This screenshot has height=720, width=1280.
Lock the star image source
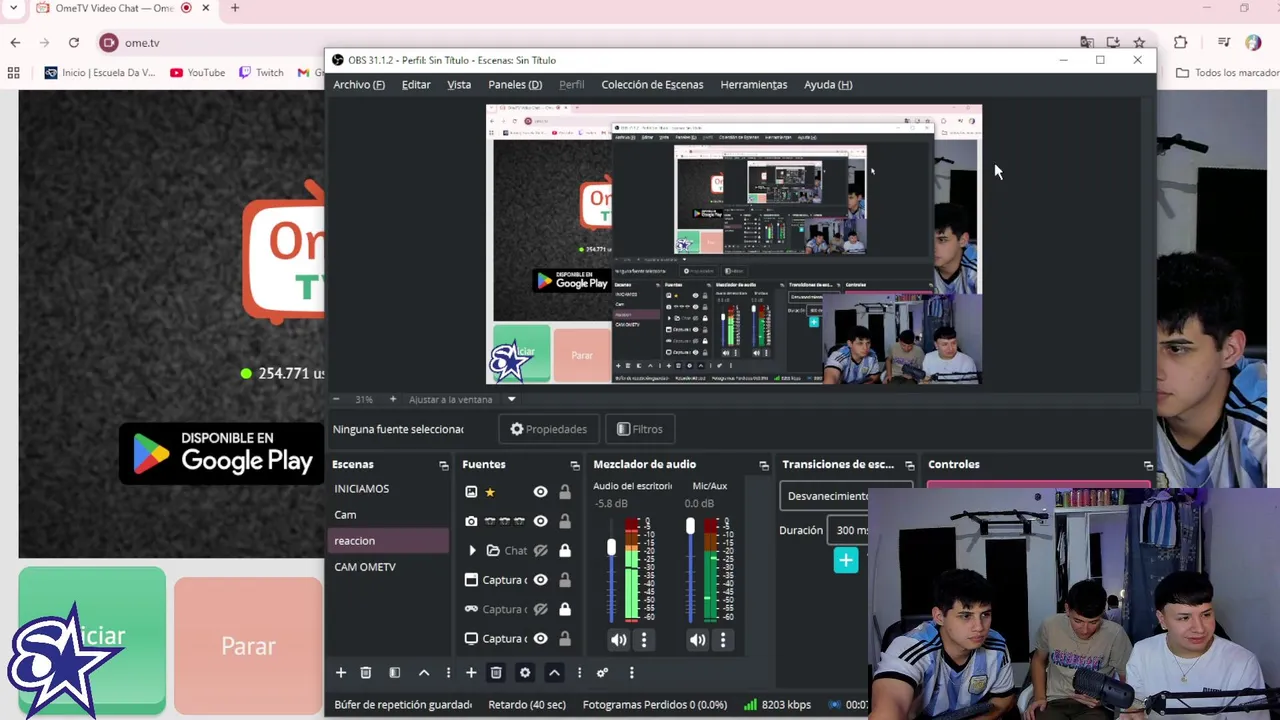pyautogui.click(x=565, y=492)
